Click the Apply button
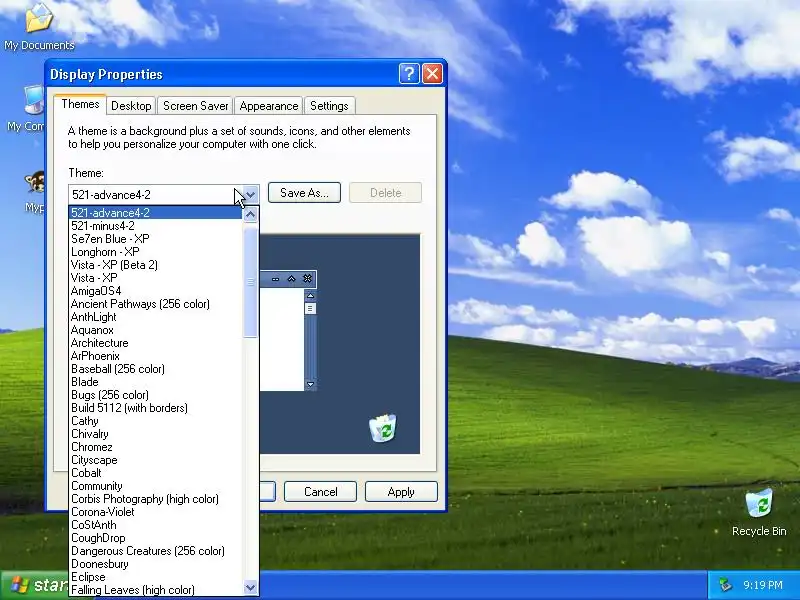 pos(401,492)
